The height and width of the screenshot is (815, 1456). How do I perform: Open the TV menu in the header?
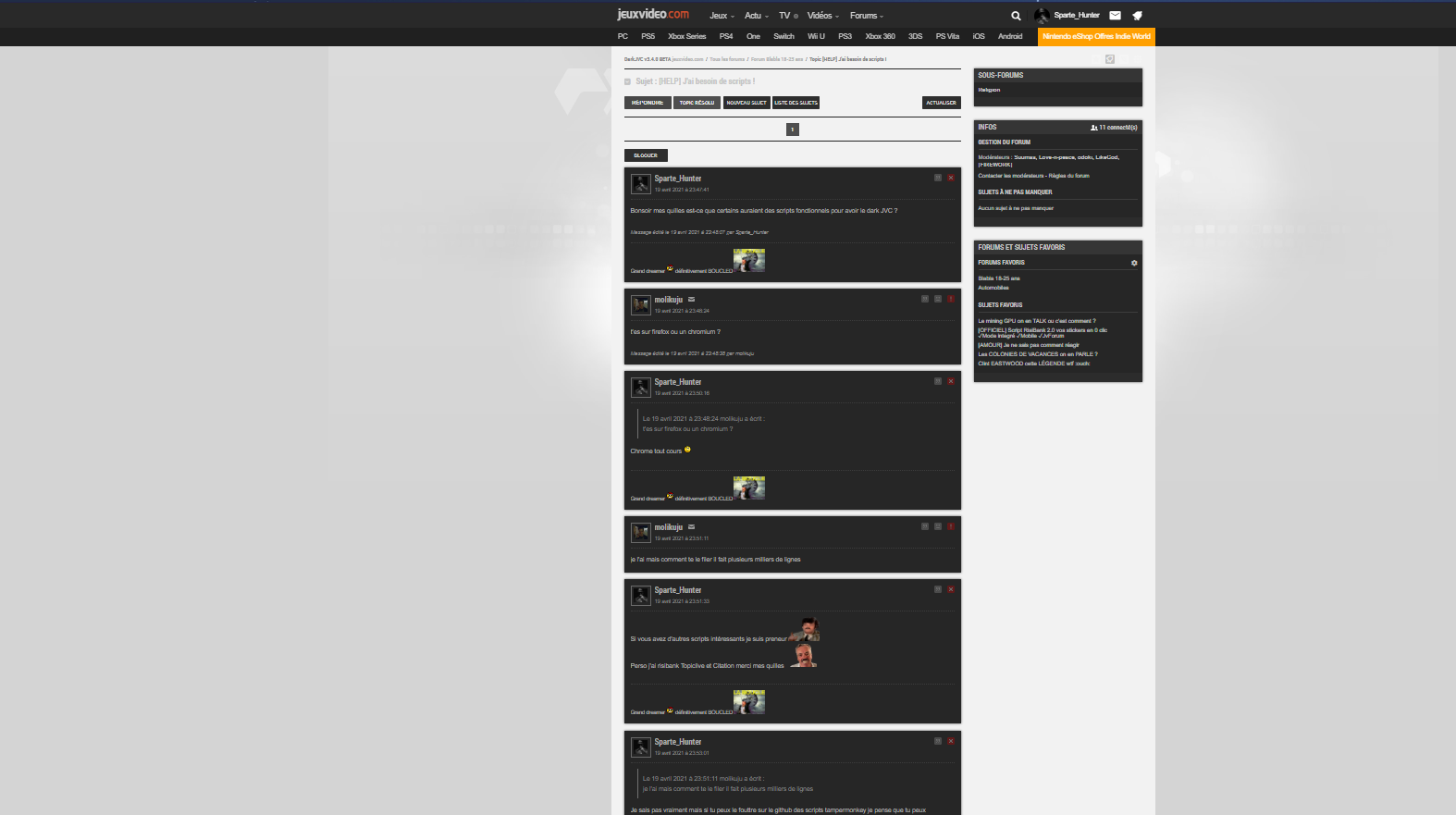(x=788, y=16)
